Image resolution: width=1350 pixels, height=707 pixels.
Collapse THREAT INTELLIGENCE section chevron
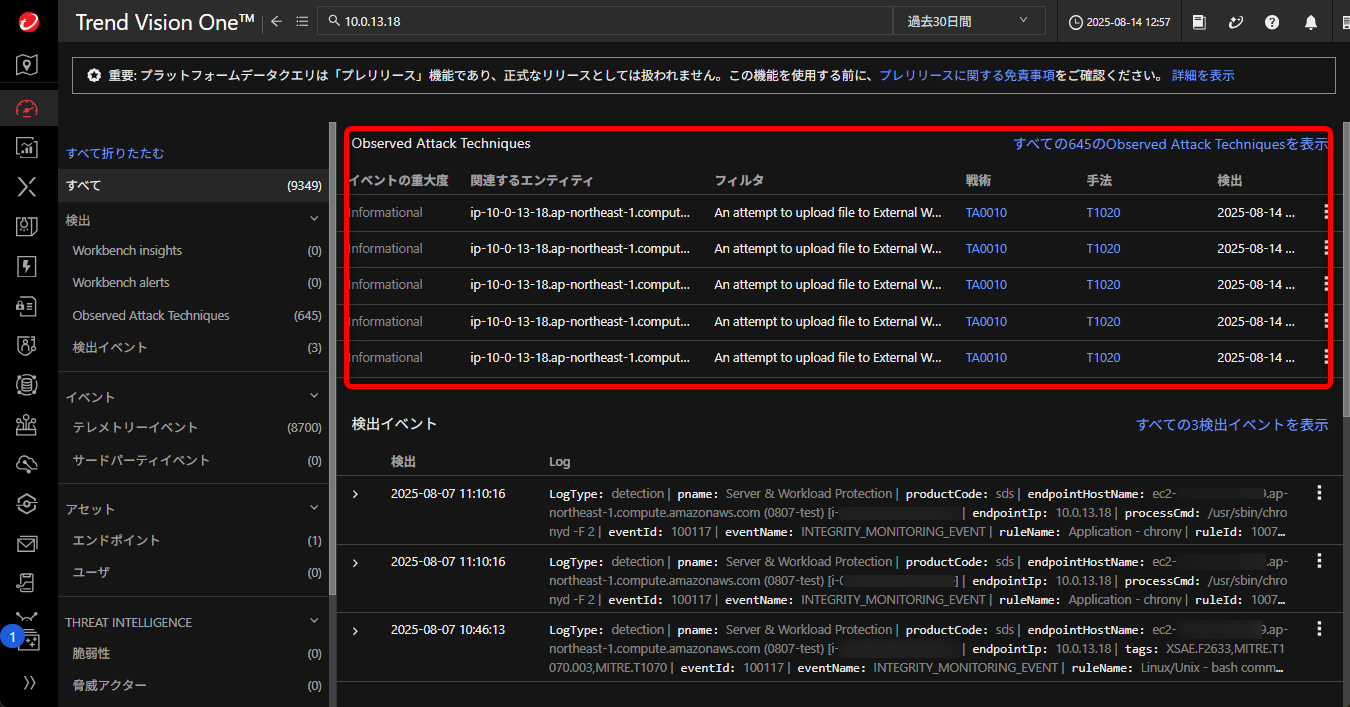click(x=314, y=622)
